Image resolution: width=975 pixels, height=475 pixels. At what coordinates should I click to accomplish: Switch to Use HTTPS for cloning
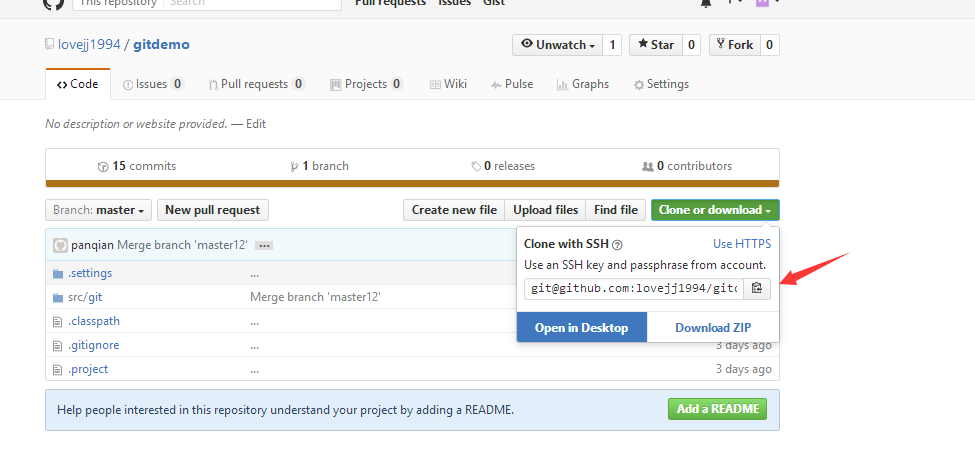pyautogui.click(x=742, y=244)
